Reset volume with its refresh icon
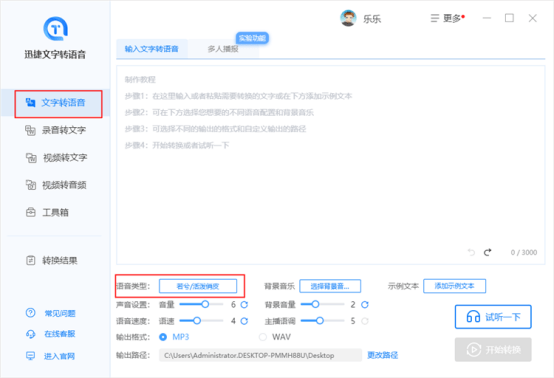This screenshot has height=378, width=554. click(x=244, y=305)
